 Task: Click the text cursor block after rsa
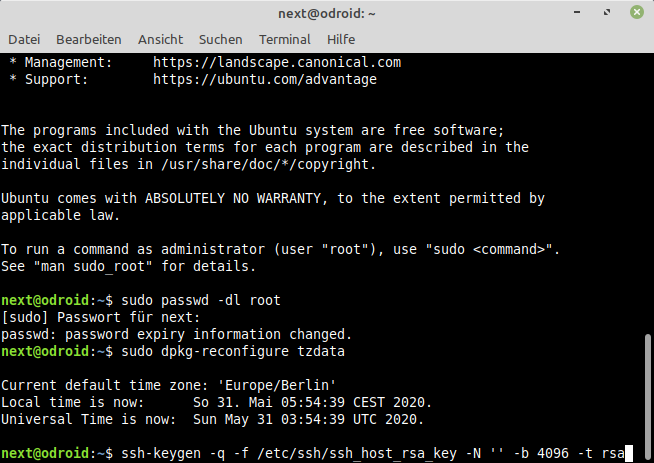(629, 453)
